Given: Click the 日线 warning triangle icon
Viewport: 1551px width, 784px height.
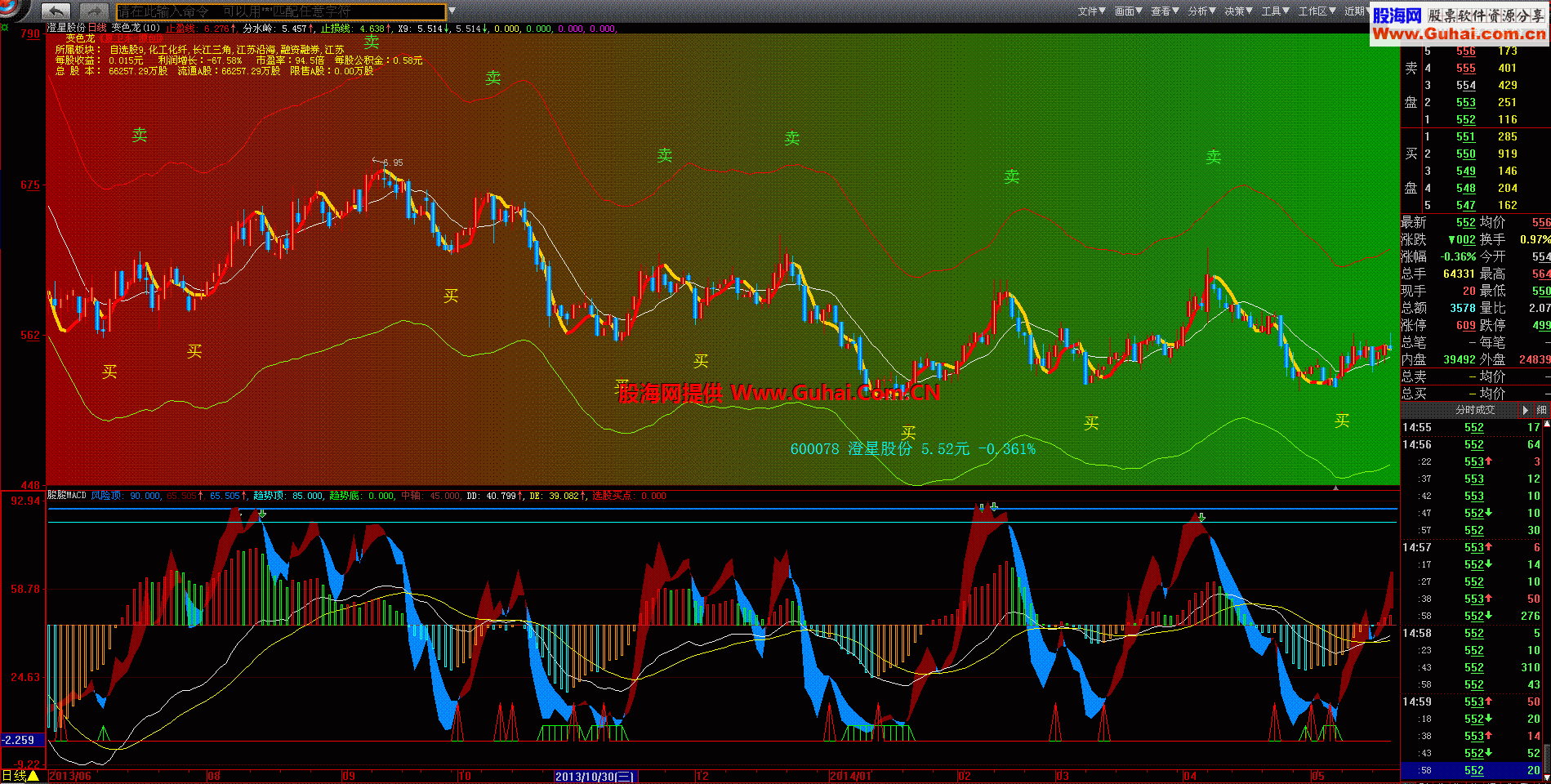Looking at the screenshot, I should [33, 776].
